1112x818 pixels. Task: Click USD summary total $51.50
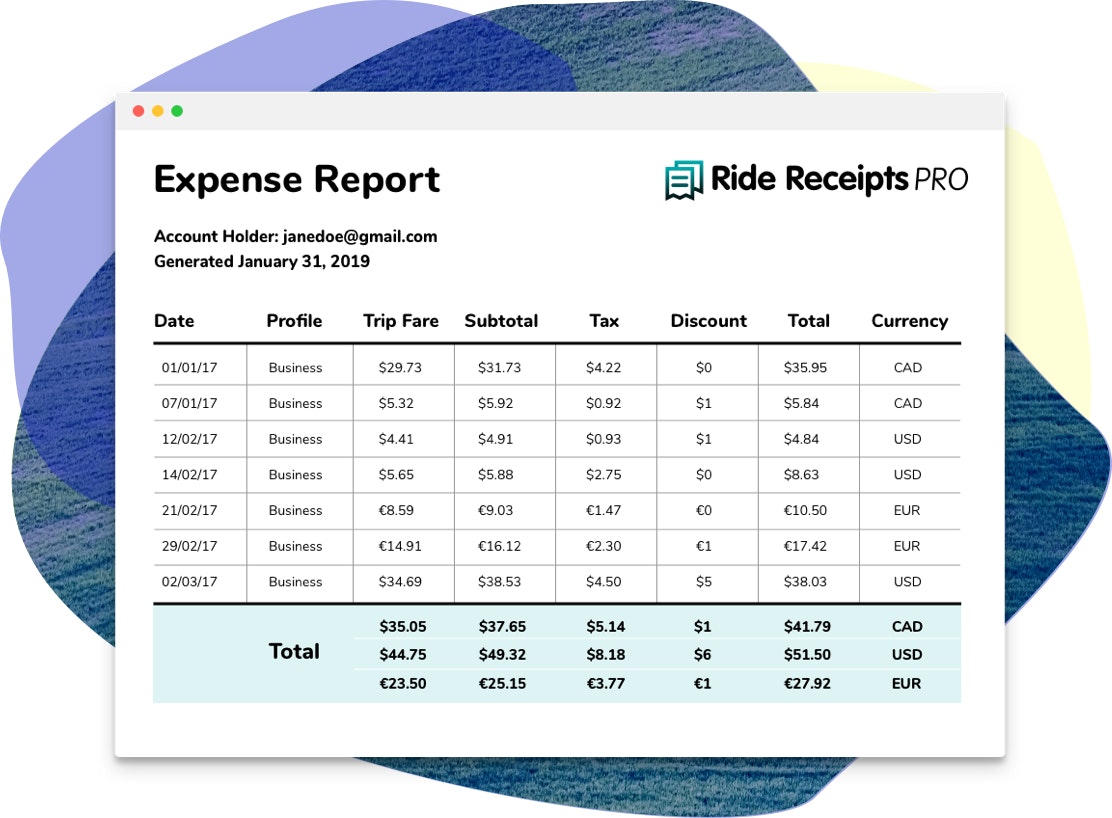[807, 655]
